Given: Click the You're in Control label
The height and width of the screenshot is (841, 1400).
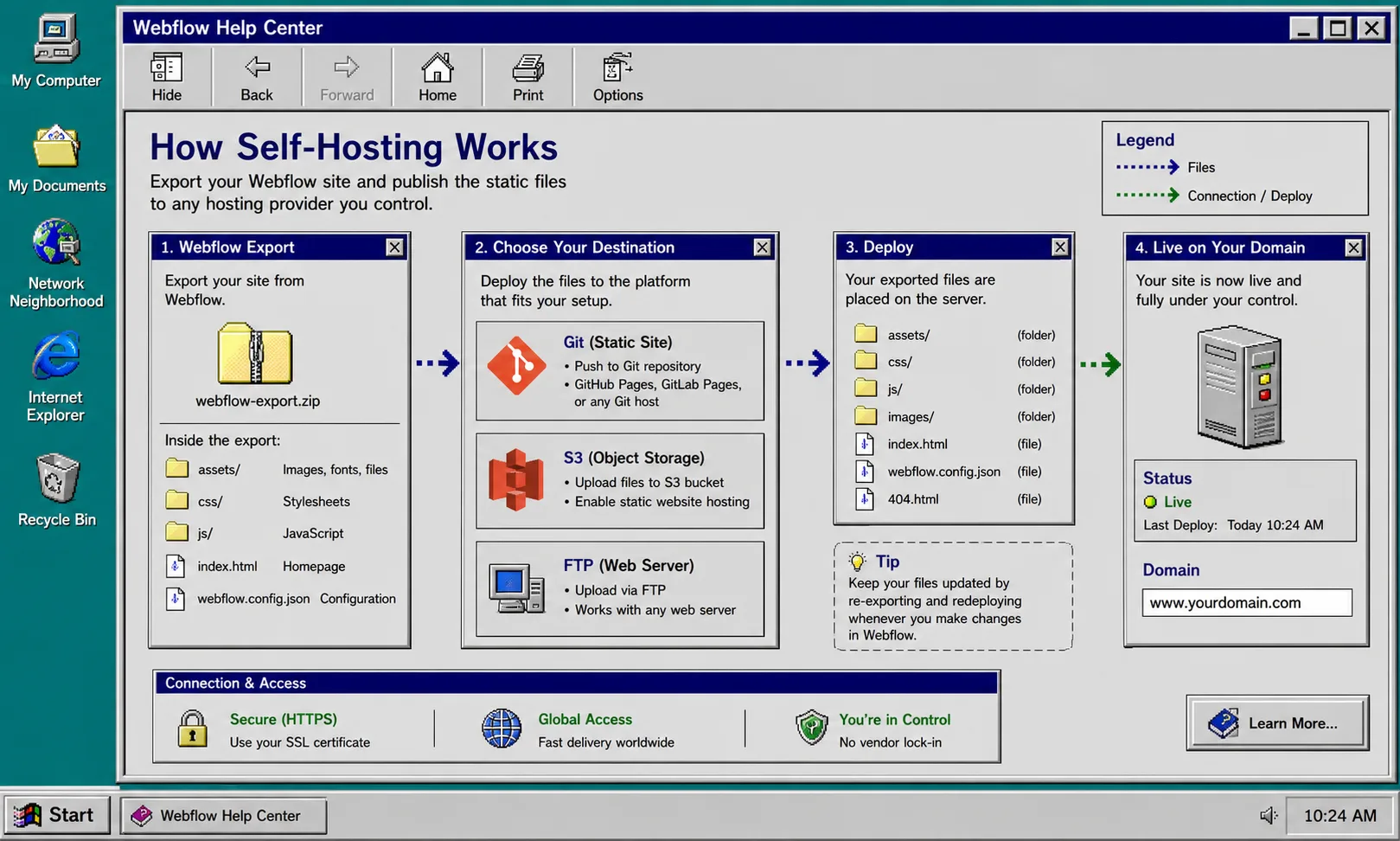Looking at the screenshot, I should click(x=894, y=719).
